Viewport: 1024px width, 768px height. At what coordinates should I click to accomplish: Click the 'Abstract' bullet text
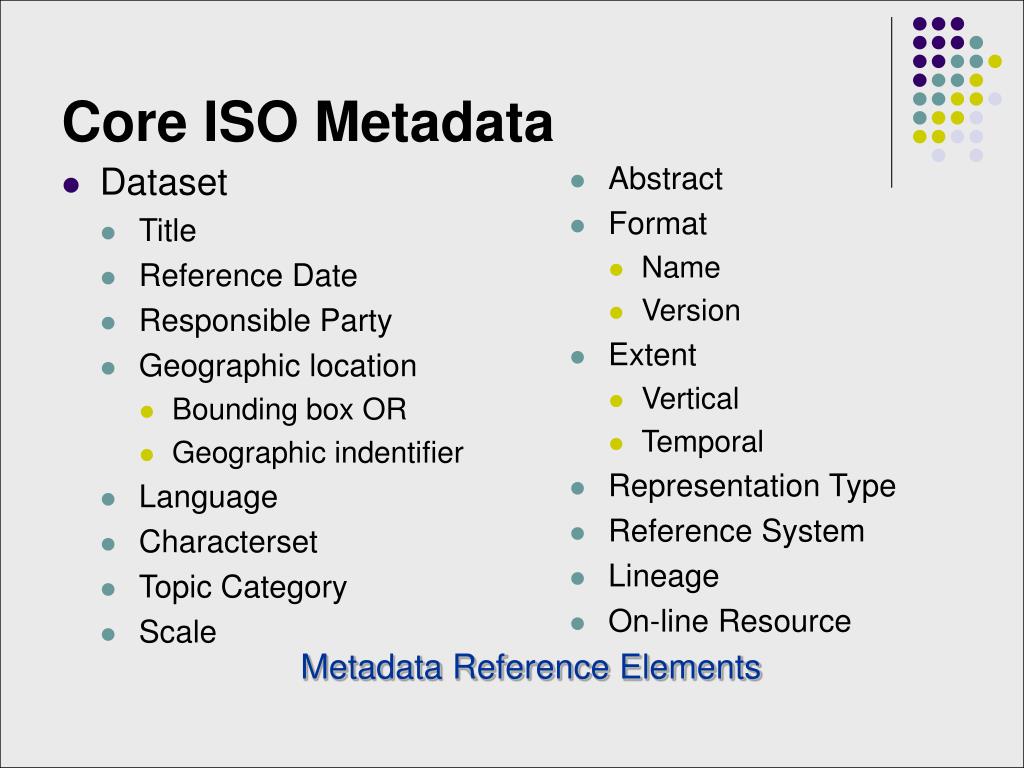(665, 178)
